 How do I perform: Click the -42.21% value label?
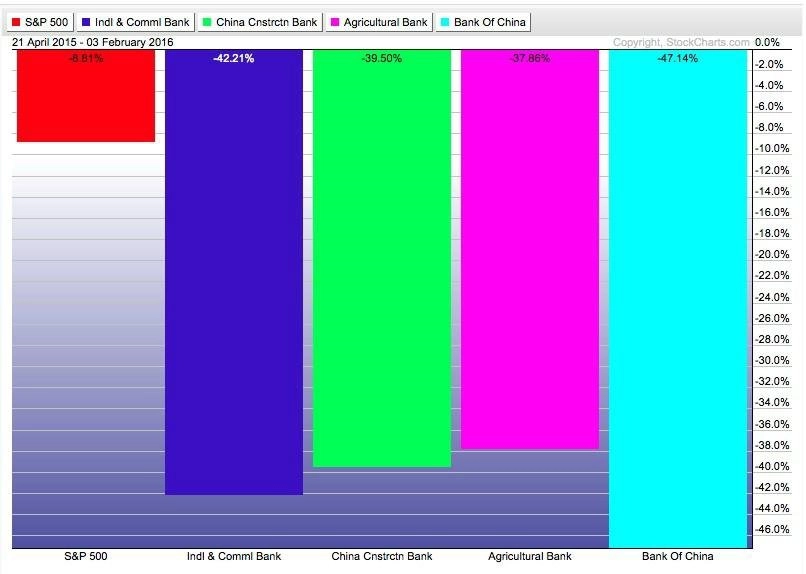coord(234,58)
